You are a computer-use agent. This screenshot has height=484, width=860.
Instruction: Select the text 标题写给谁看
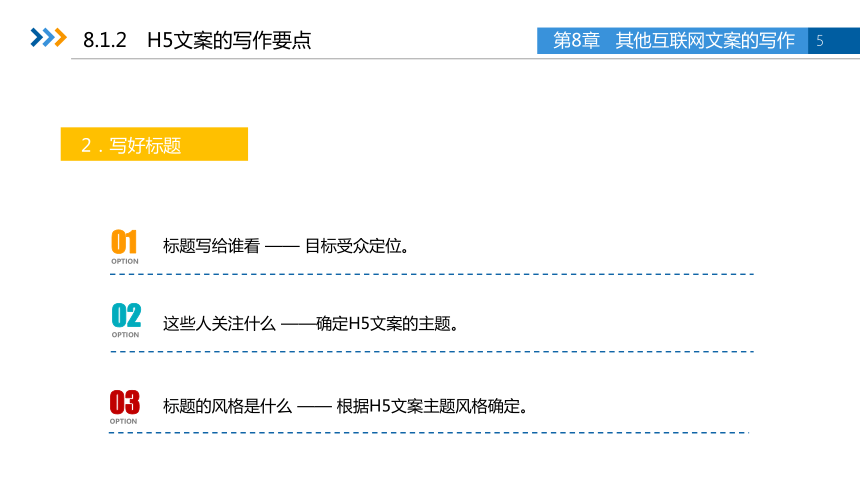pos(211,246)
